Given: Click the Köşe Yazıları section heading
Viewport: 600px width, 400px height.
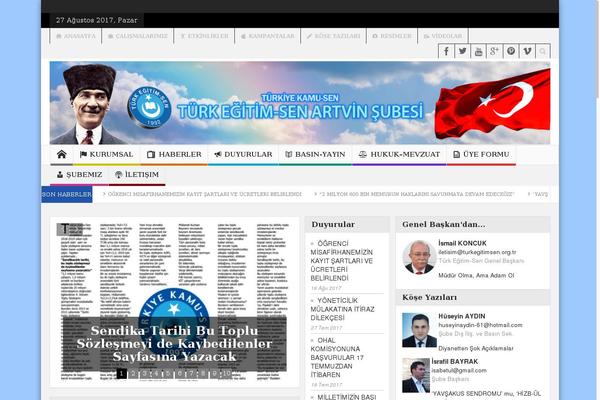Looking at the screenshot, I should click(x=429, y=297).
